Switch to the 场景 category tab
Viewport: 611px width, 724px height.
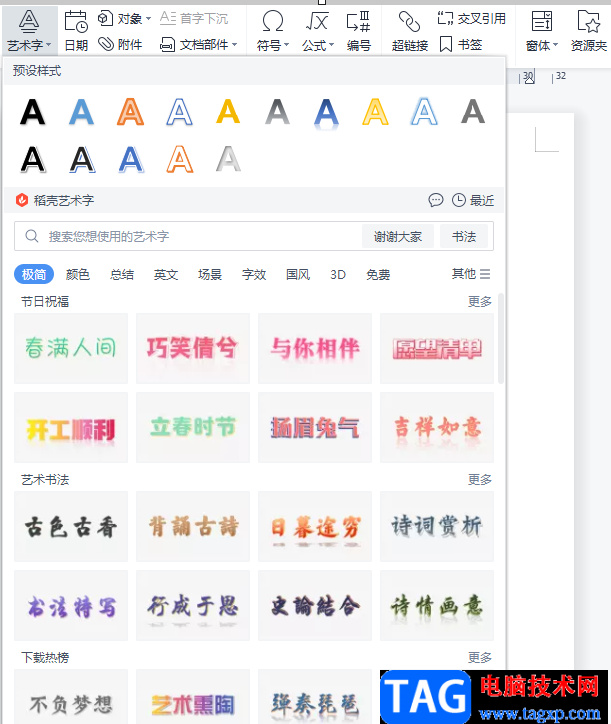tap(210, 274)
